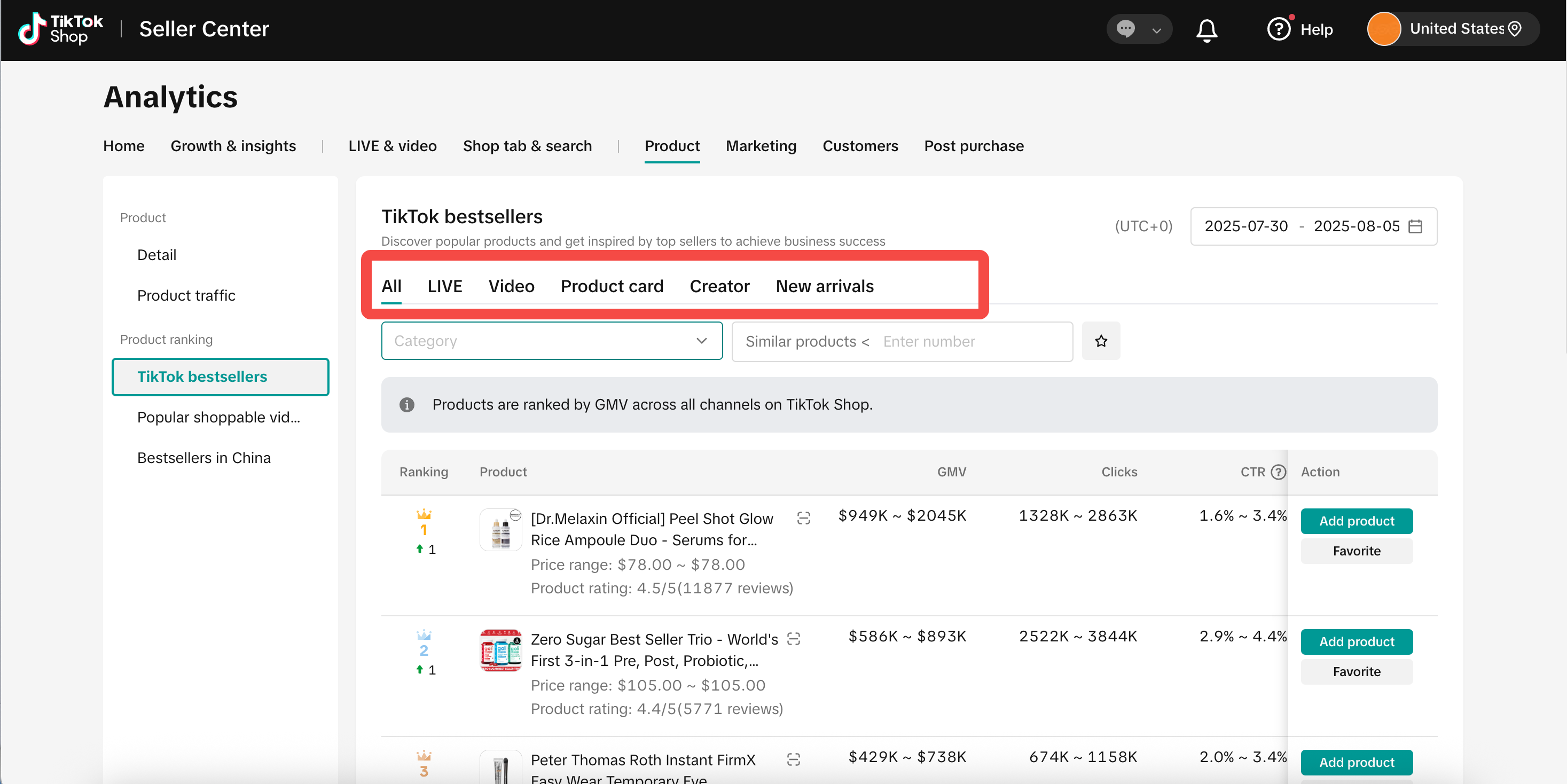
Task: Select the New arrivals tab
Action: point(824,286)
